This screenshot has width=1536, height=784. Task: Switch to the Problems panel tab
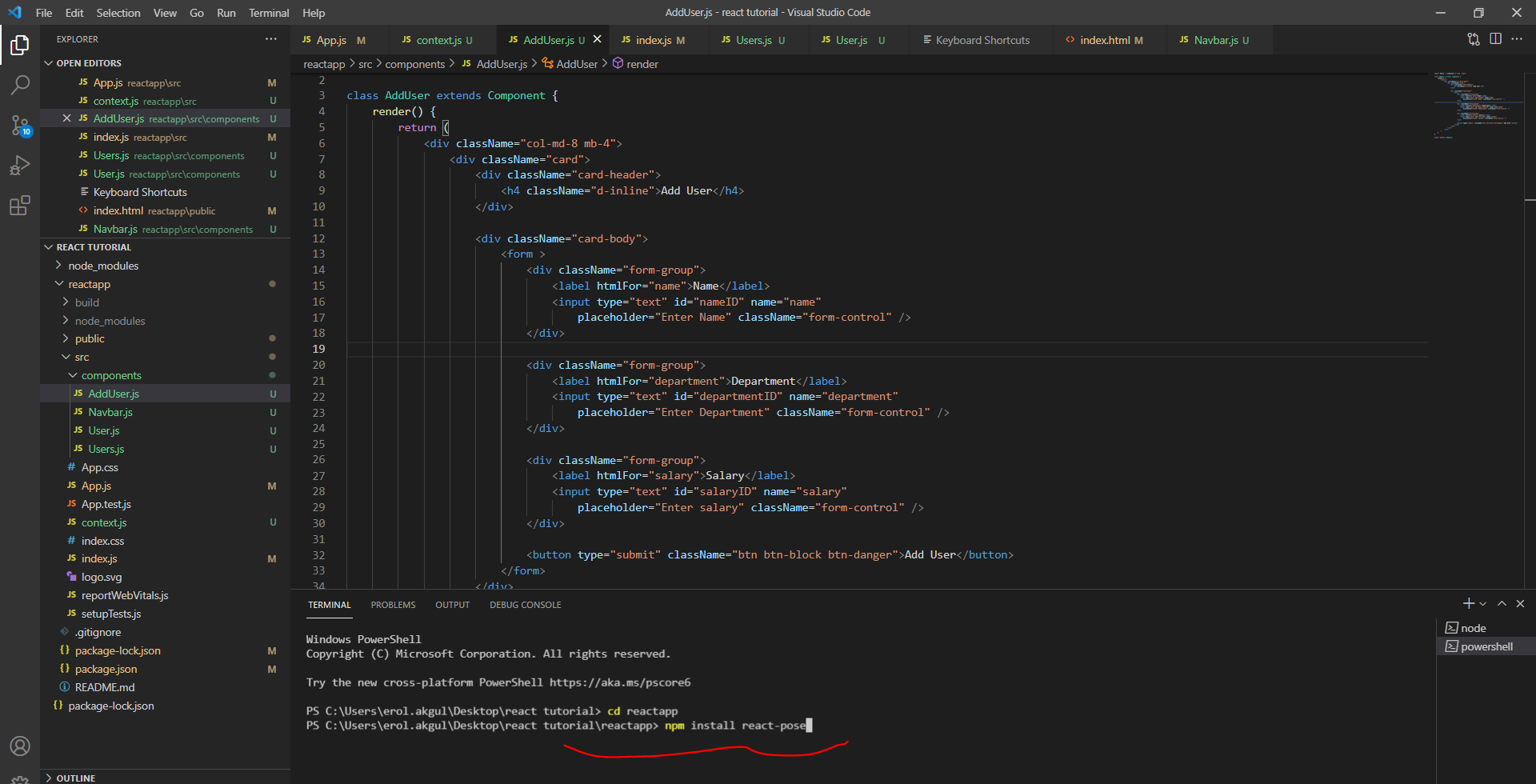[x=393, y=605]
